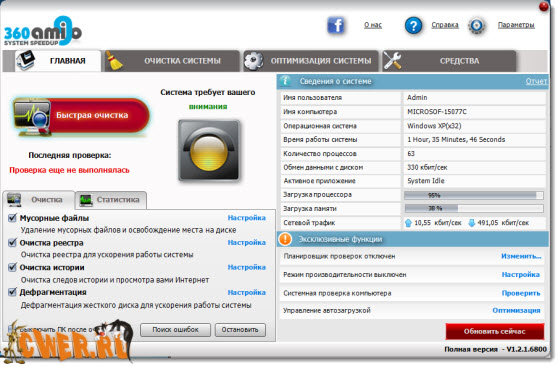The image size is (560, 367).
Task: Click the gear icon beside Параметры
Action: pos(477,25)
